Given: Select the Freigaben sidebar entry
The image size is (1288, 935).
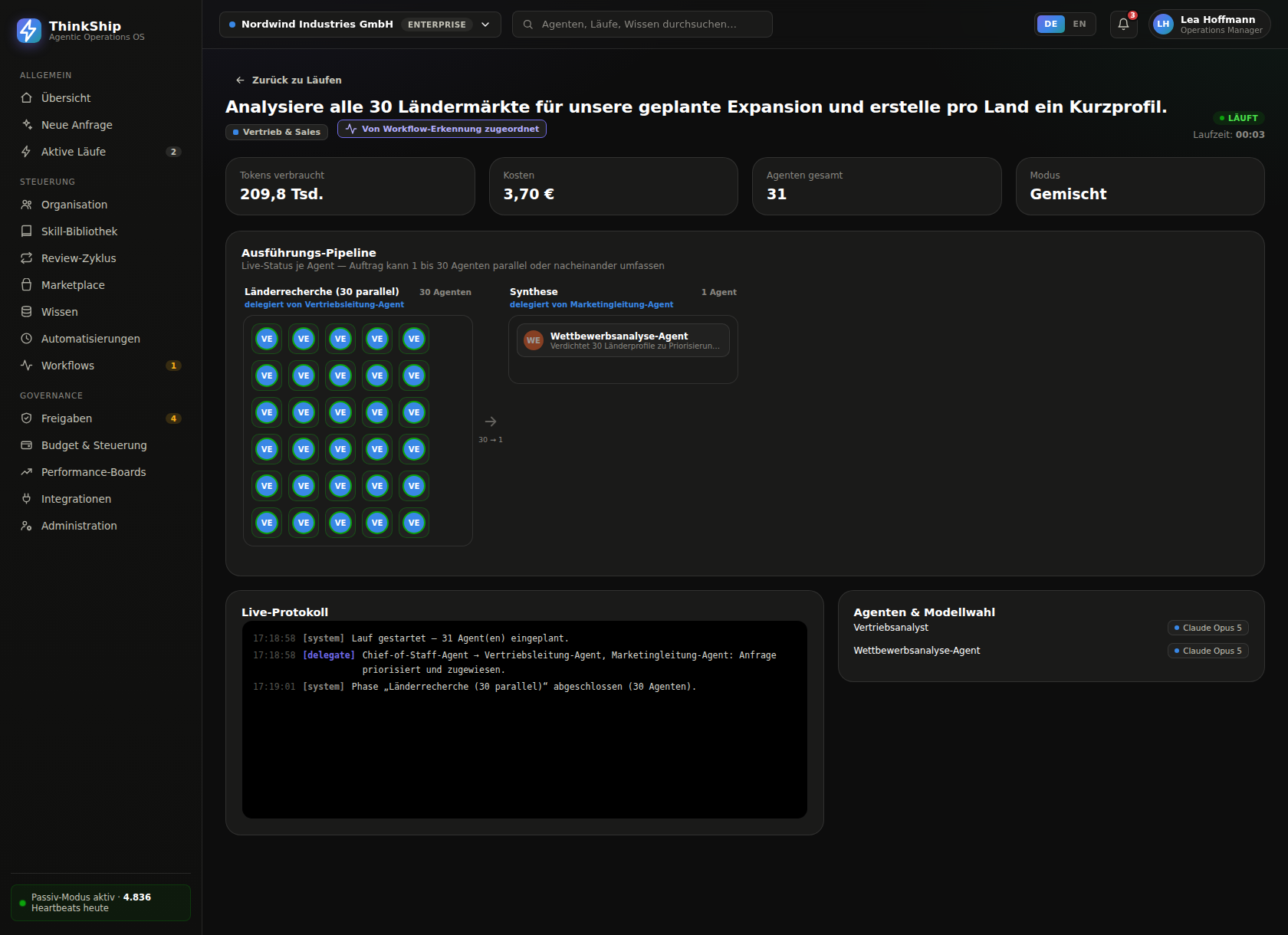Looking at the screenshot, I should (x=100, y=418).
